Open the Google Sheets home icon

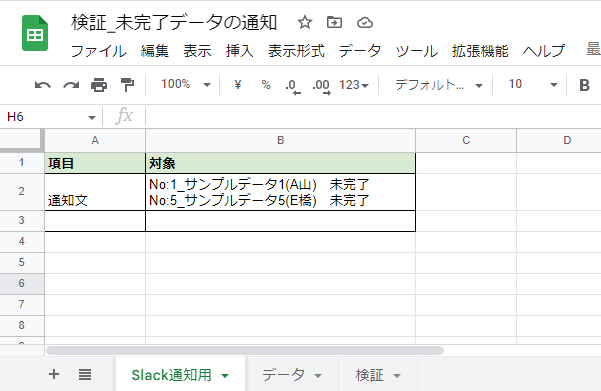coord(35,33)
